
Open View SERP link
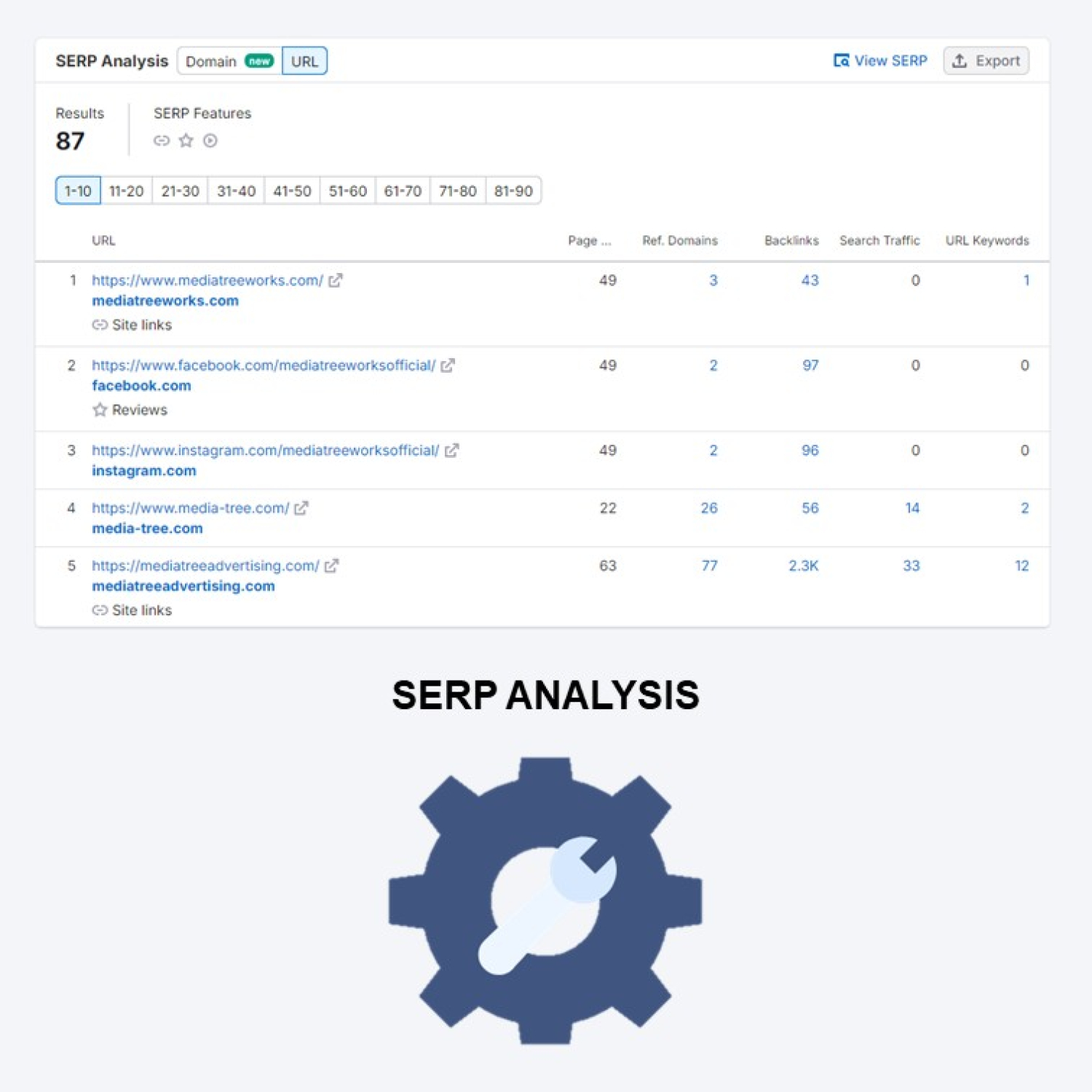(x=881, y=61)
